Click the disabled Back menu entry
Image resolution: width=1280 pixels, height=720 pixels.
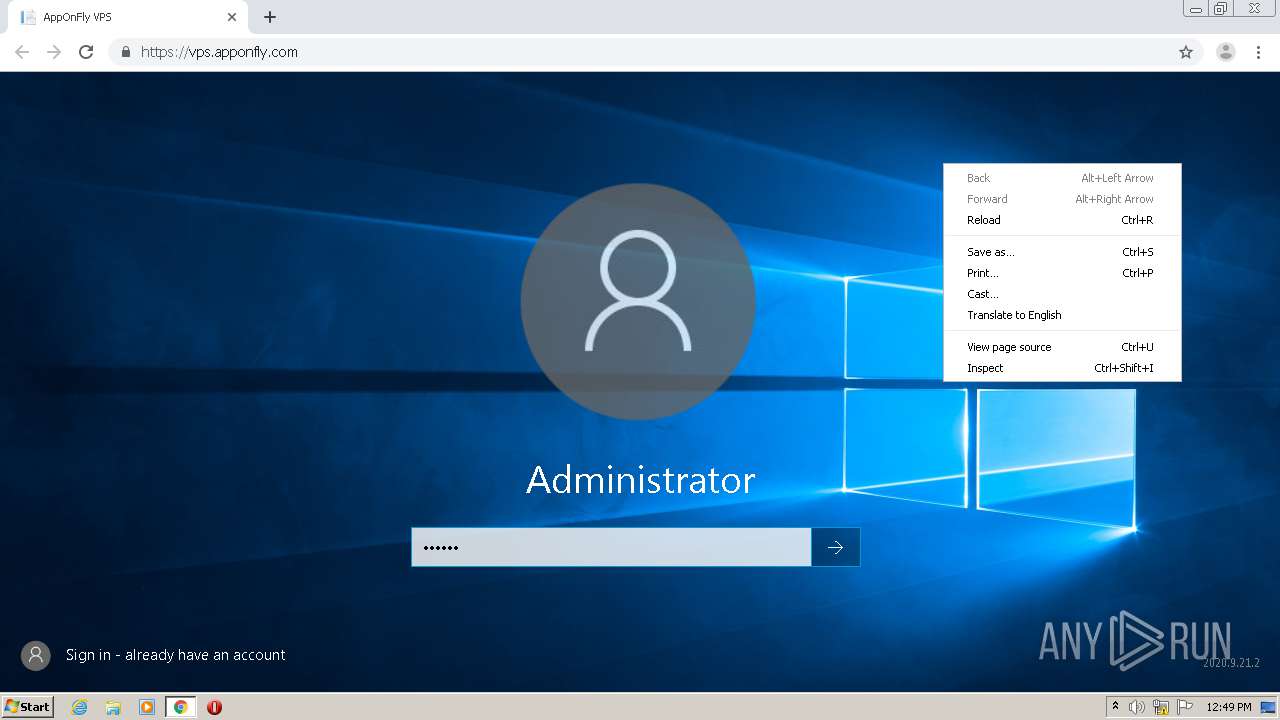click(1062, 178)
